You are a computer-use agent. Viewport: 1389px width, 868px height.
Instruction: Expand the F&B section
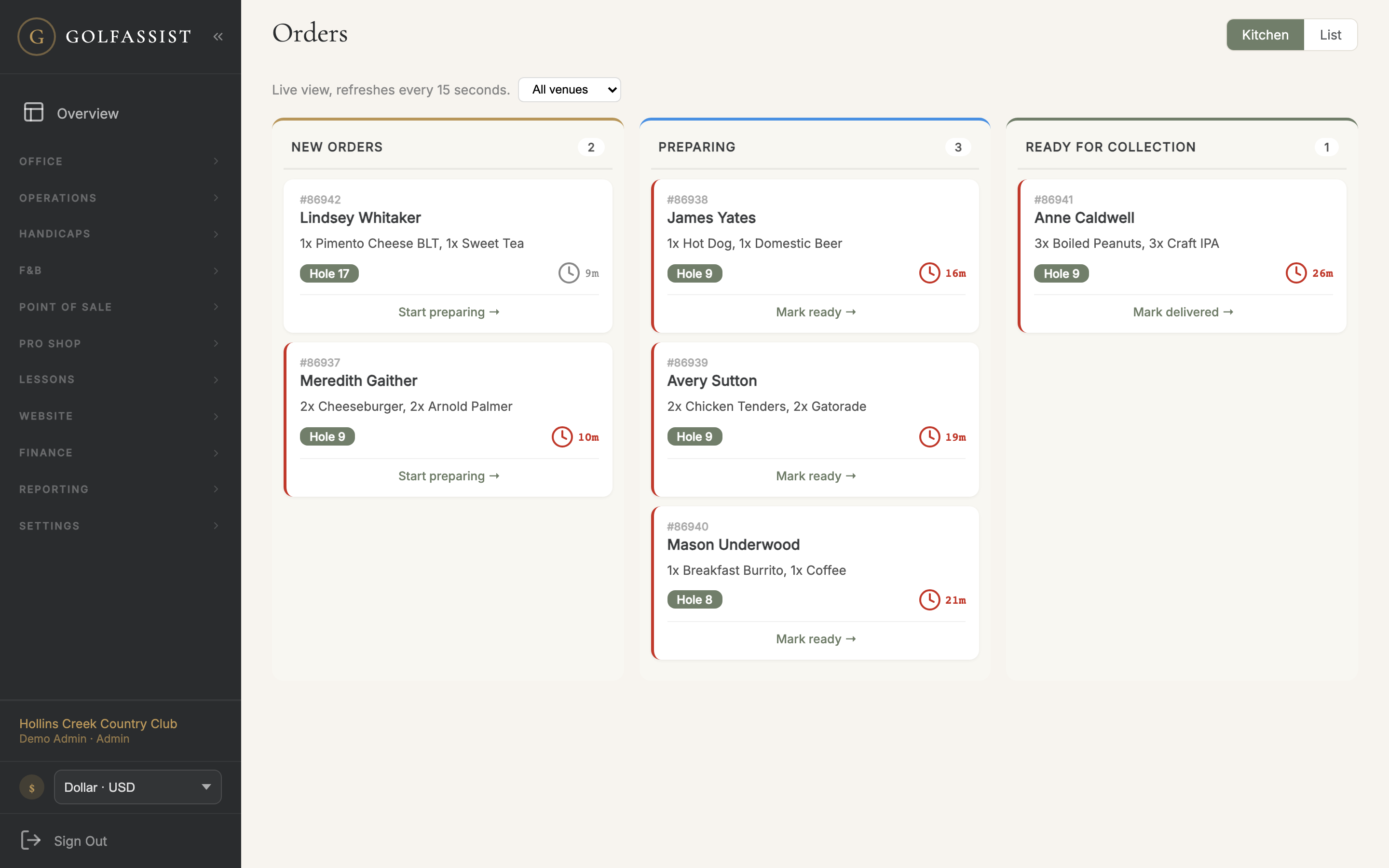[120, 271]
